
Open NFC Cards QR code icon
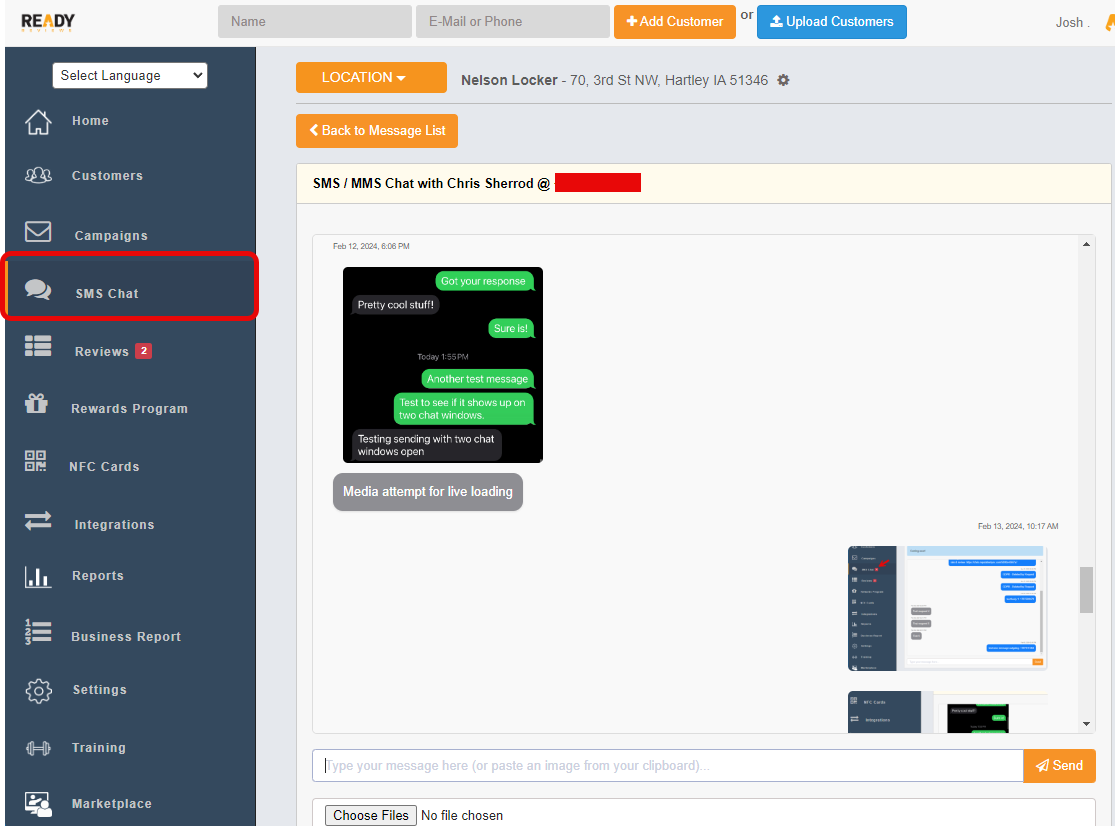click(x=36, y=461)
